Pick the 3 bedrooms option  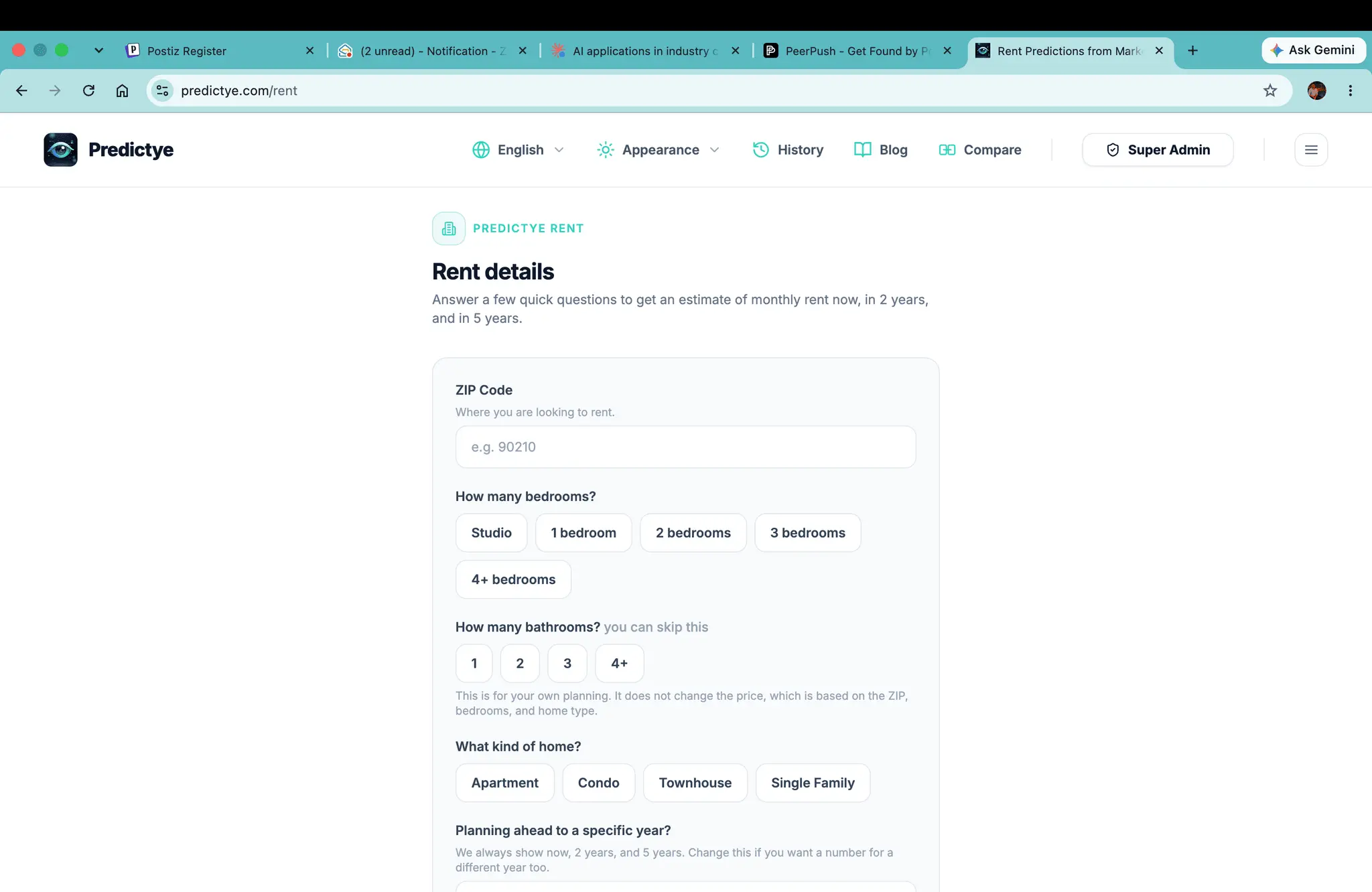tap(807, 533)
